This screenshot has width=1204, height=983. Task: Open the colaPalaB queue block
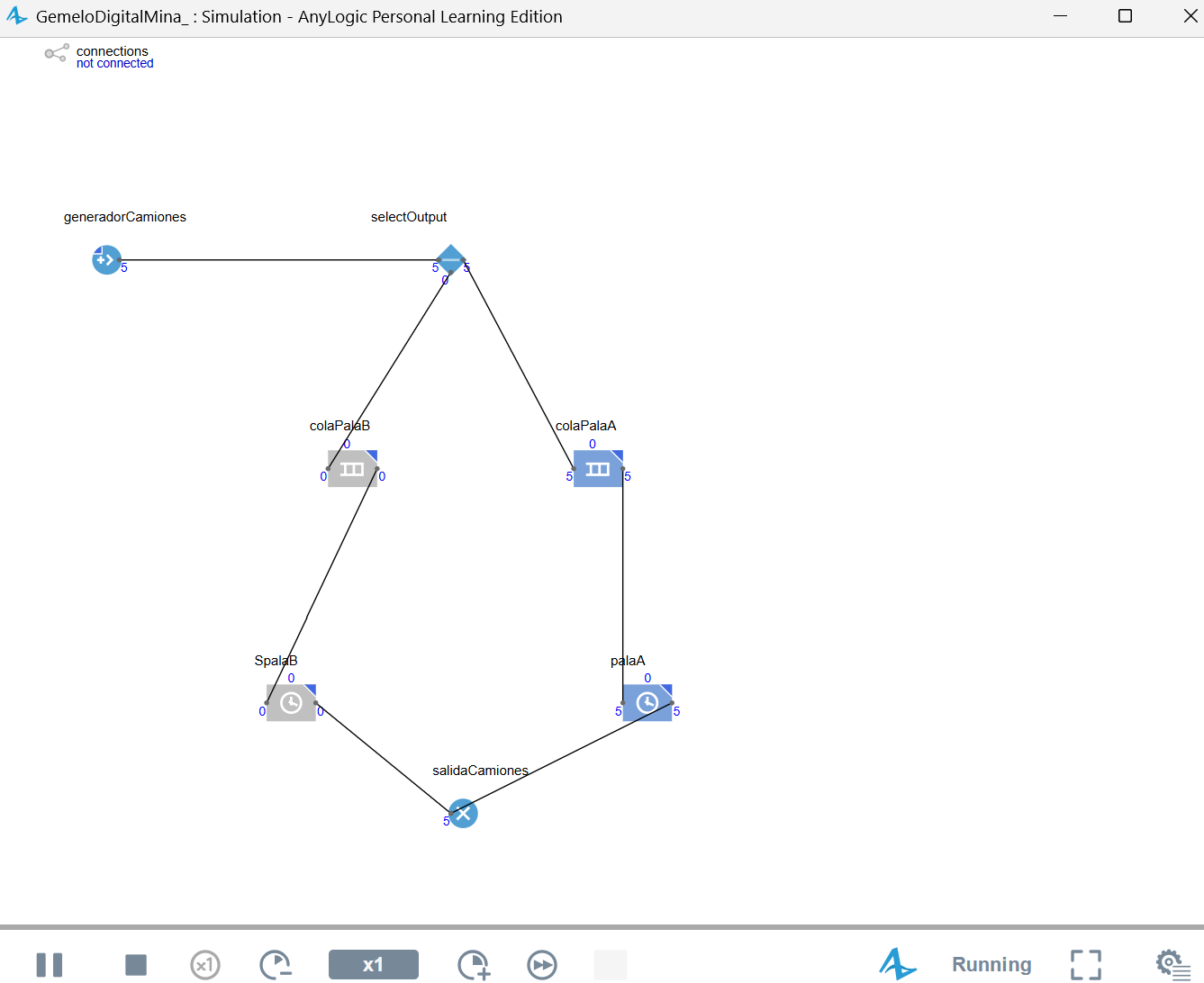click(352, 469)
